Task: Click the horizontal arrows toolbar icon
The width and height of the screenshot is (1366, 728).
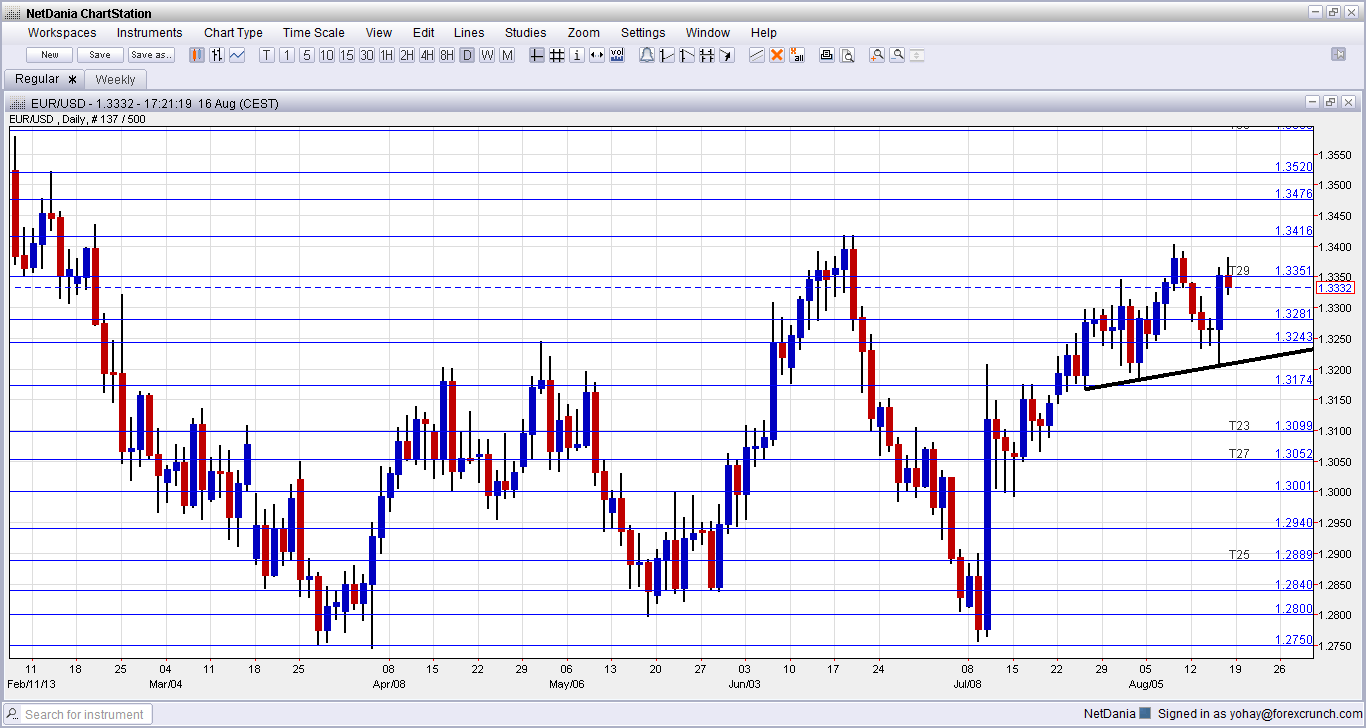Action: 597,55
